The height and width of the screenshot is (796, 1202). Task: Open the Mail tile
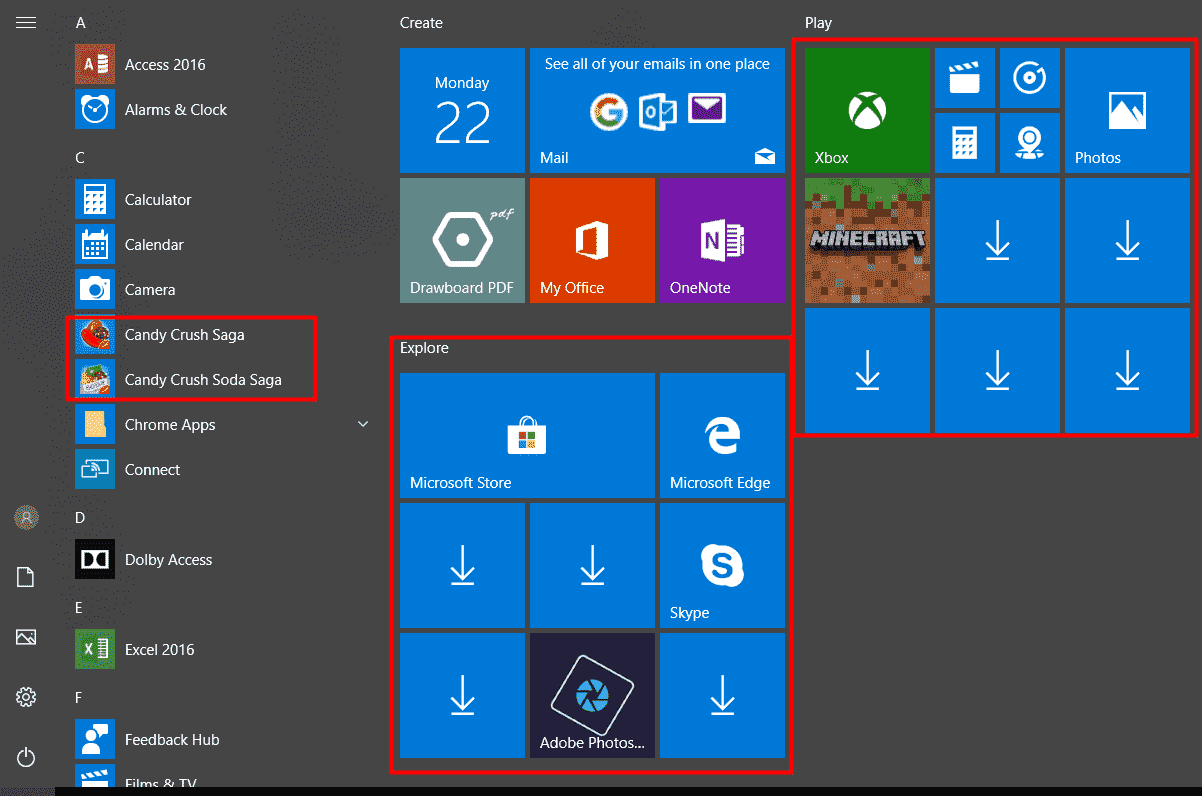click(657, 110)
